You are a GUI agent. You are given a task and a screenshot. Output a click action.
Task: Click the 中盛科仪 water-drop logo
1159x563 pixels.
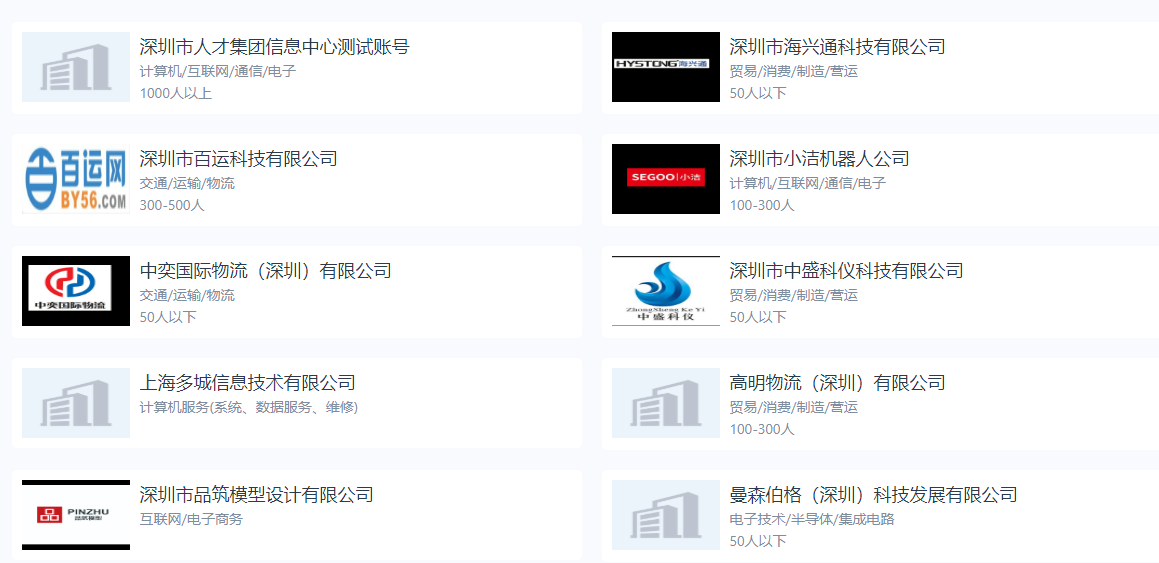point(666,291)
